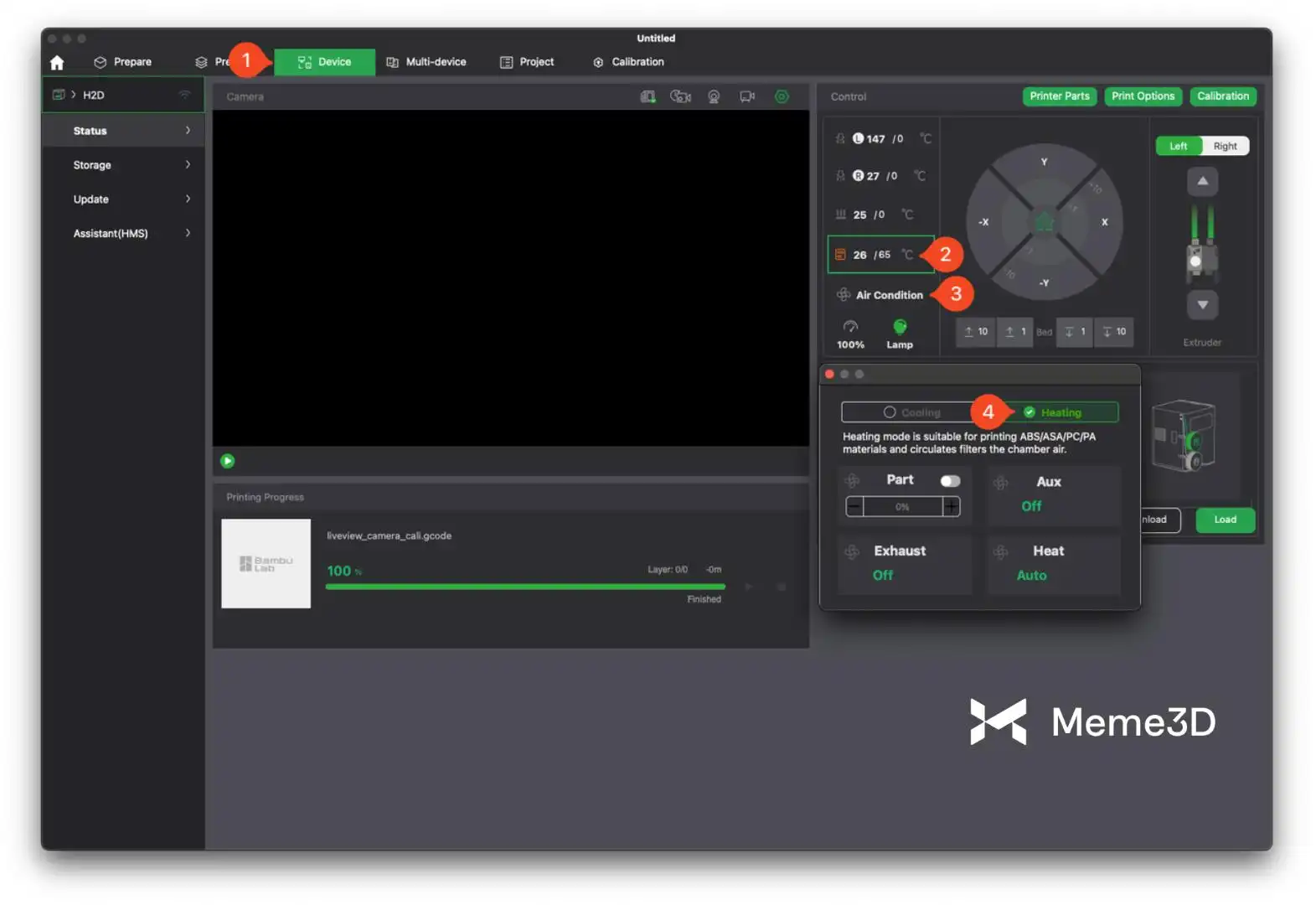Click the Home icon in top bar
The height and width of the screenshot is (905, 1316).
pos(57,63)
